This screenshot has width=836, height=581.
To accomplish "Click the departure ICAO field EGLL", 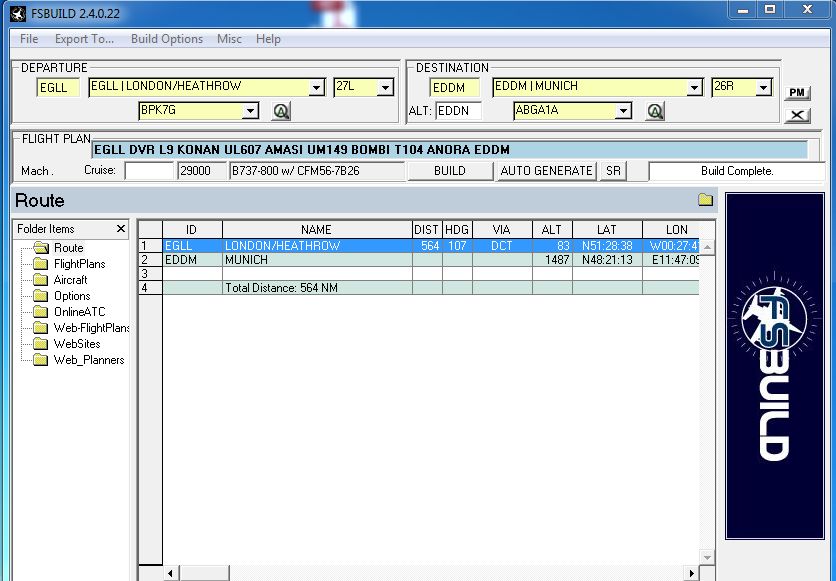I will 58,87.
